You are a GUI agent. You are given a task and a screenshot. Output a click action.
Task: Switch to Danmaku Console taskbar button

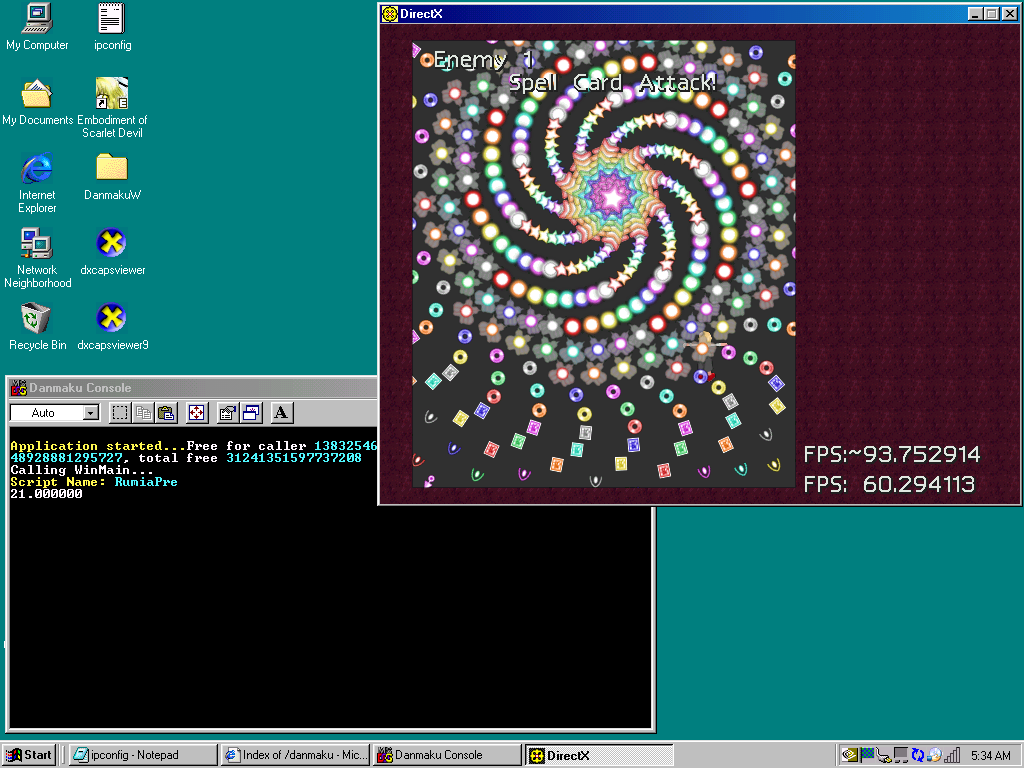[447, 755]
